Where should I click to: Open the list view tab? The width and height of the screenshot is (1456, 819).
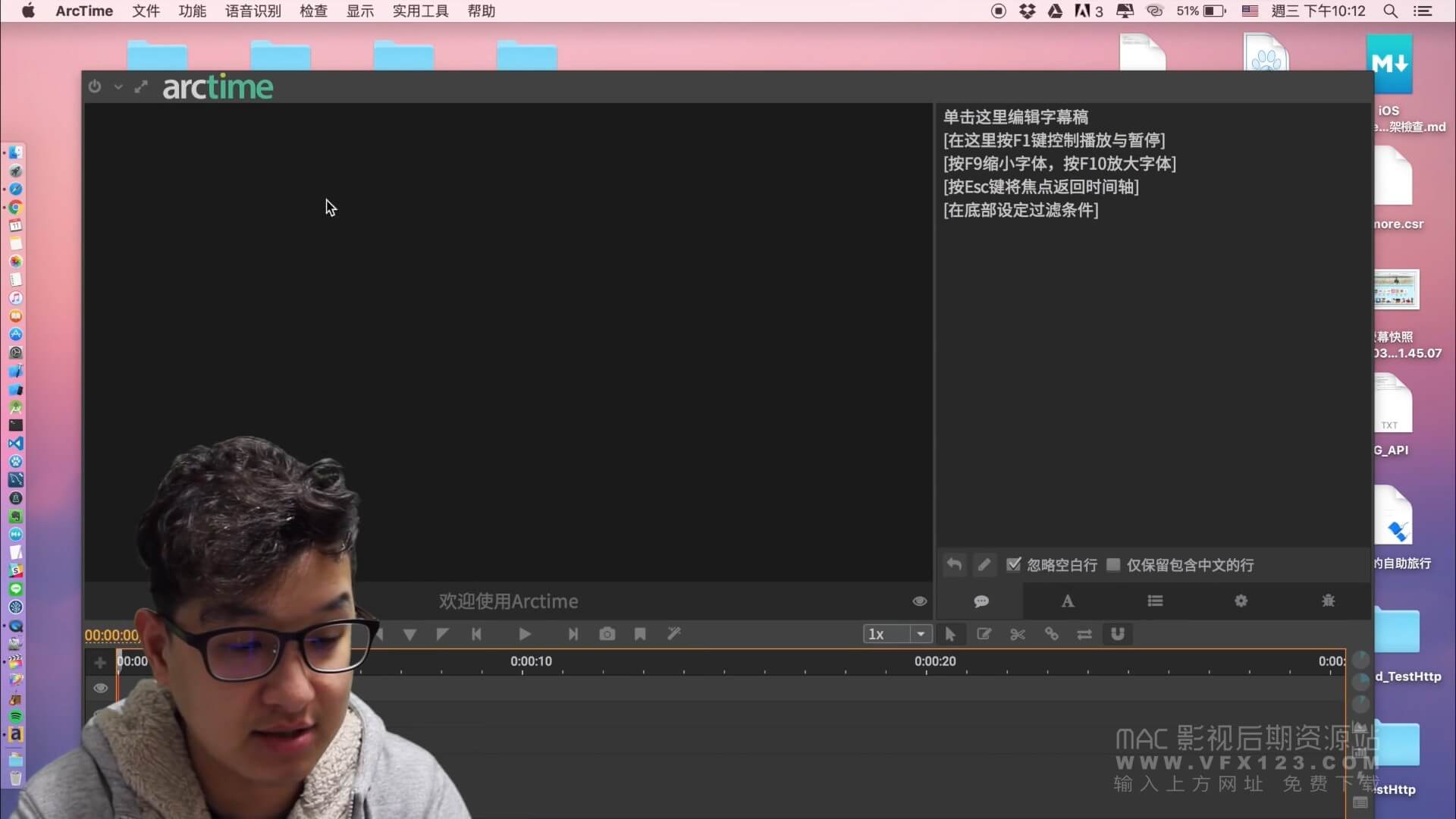tap(1155, 601)
